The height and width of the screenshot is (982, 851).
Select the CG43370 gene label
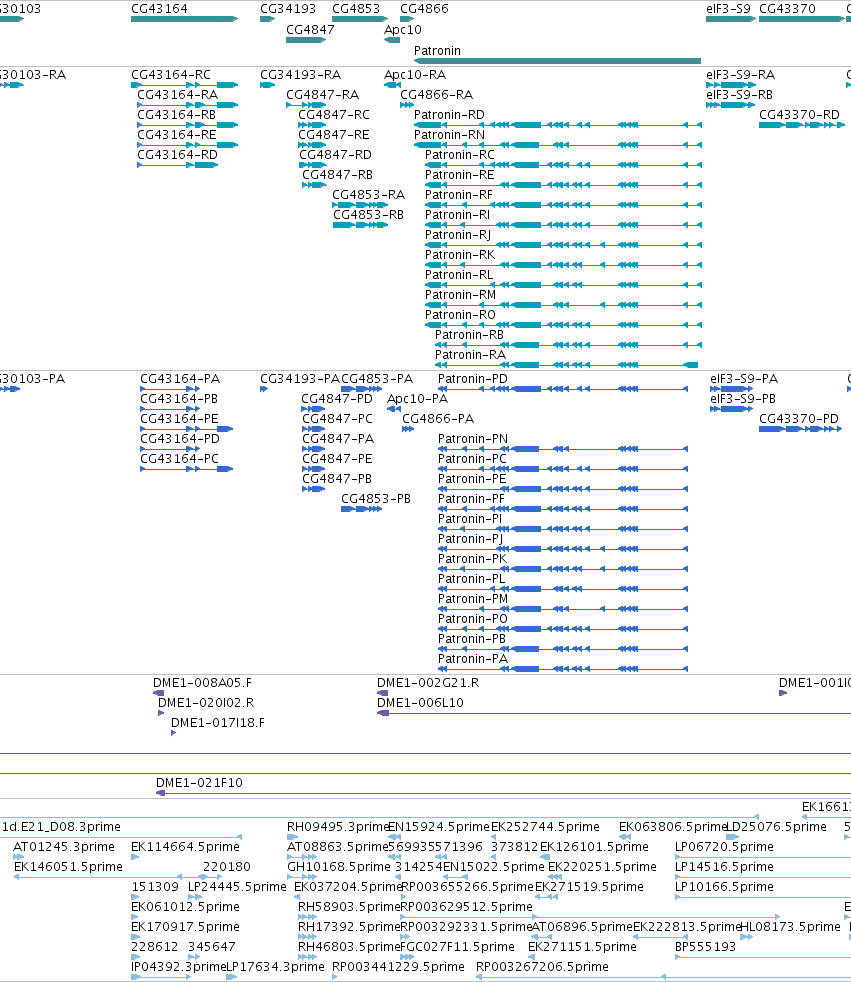coord(787,9)
